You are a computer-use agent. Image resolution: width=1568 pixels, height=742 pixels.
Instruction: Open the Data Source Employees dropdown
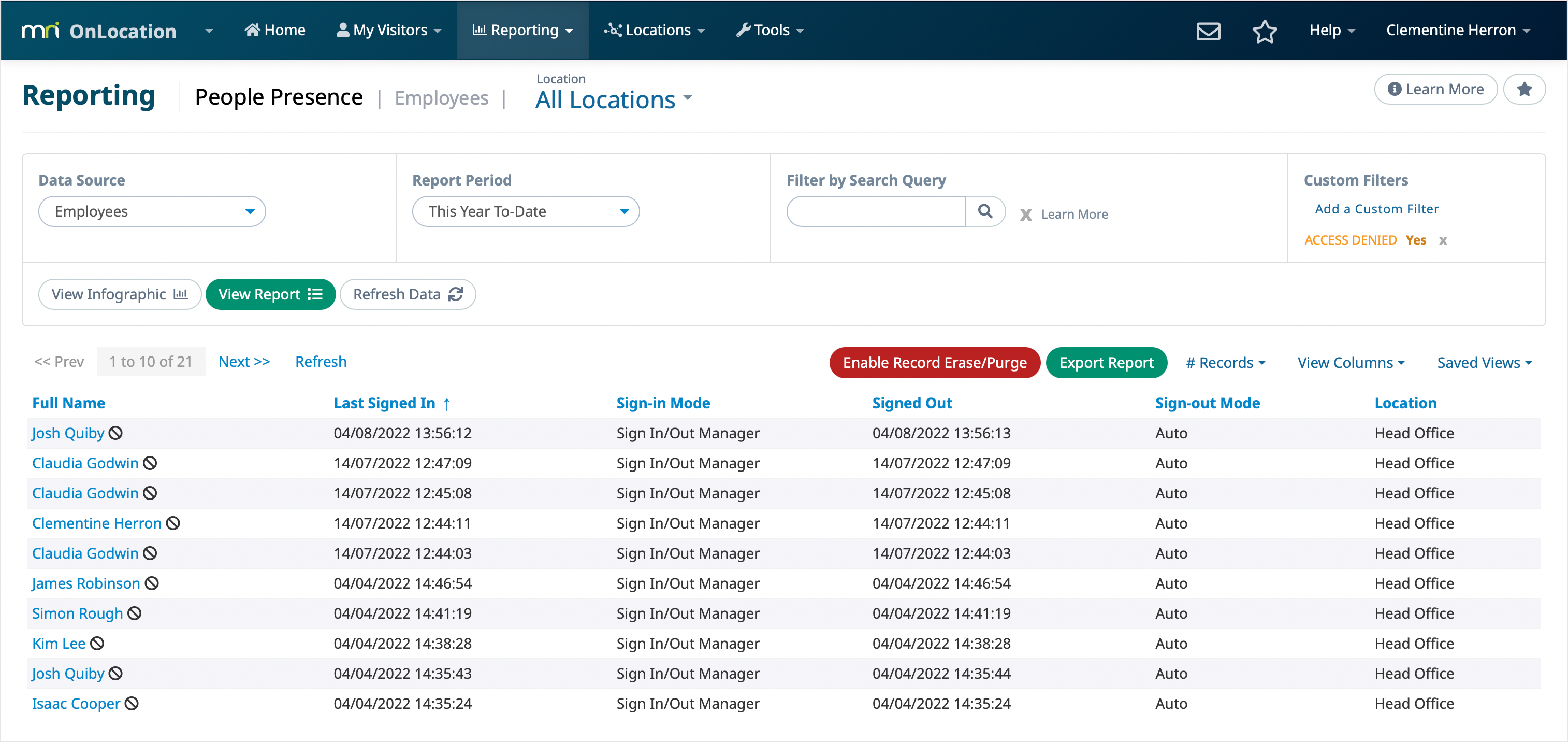152,211
